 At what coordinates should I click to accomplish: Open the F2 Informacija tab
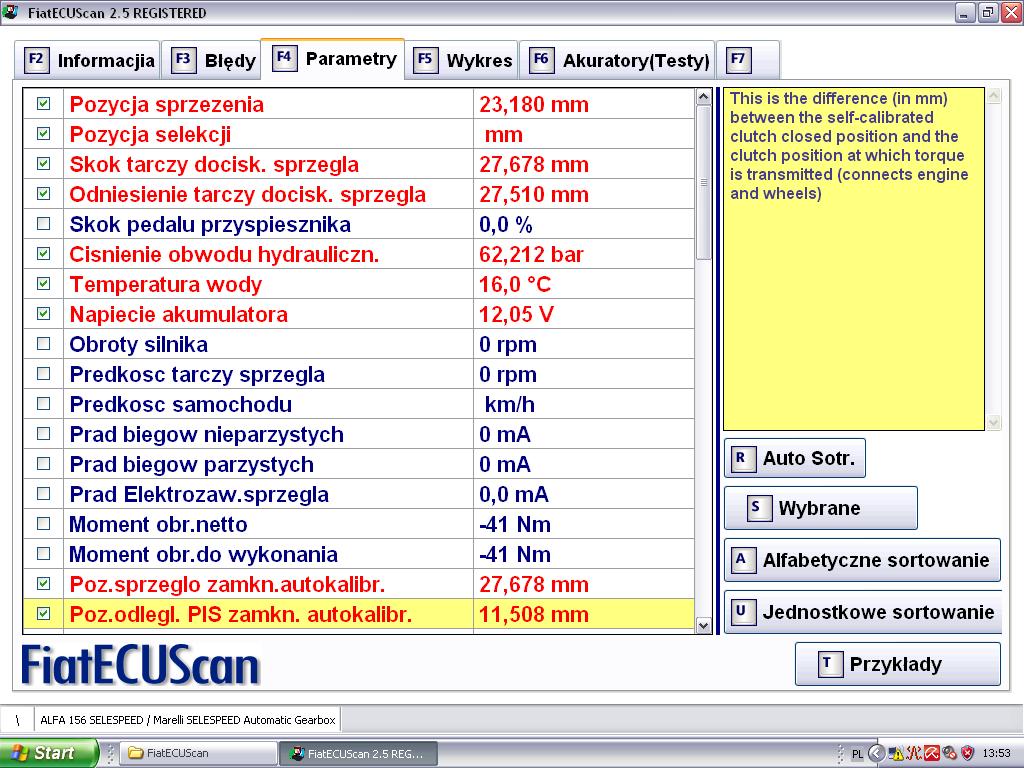tap(88, 60)
